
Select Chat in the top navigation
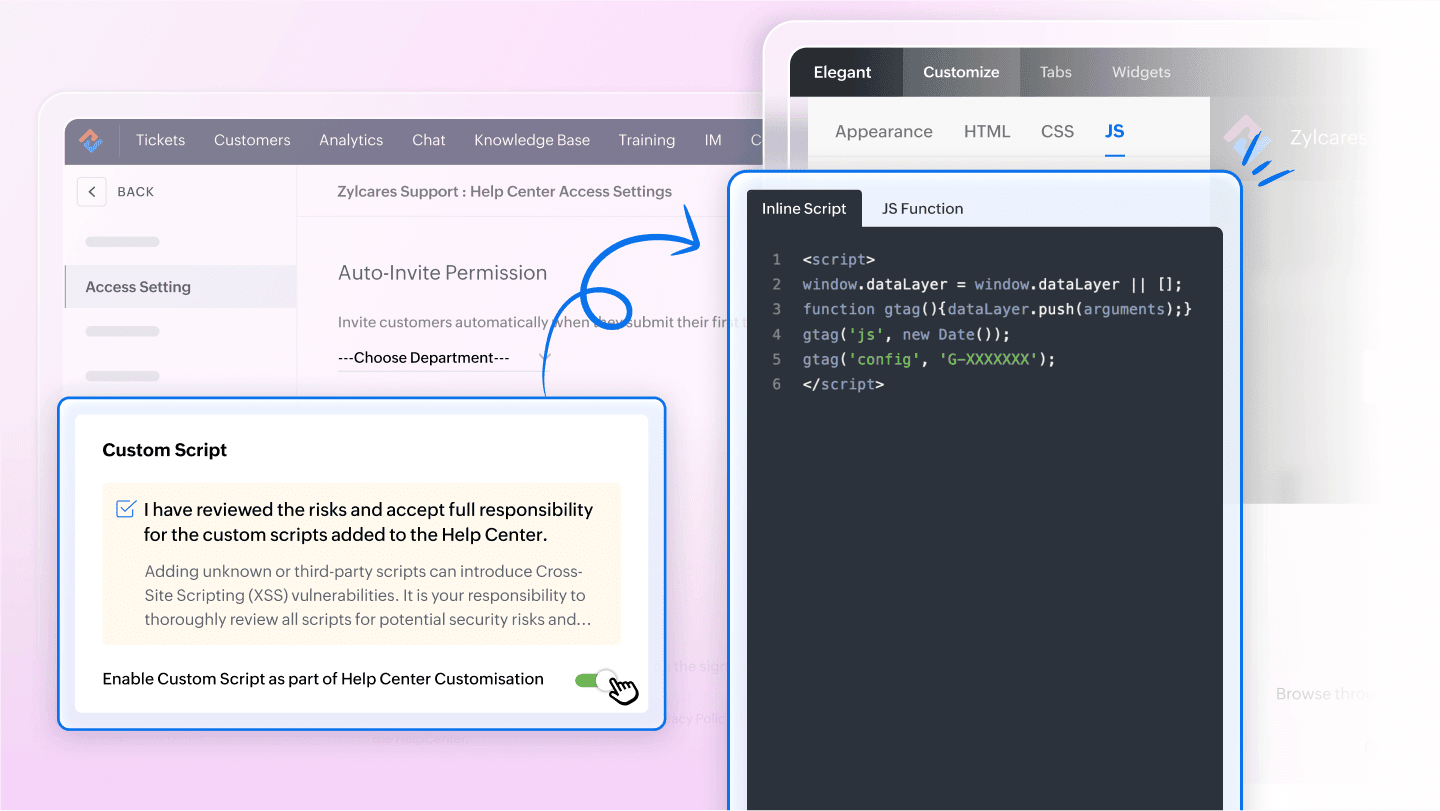[428, 140]
